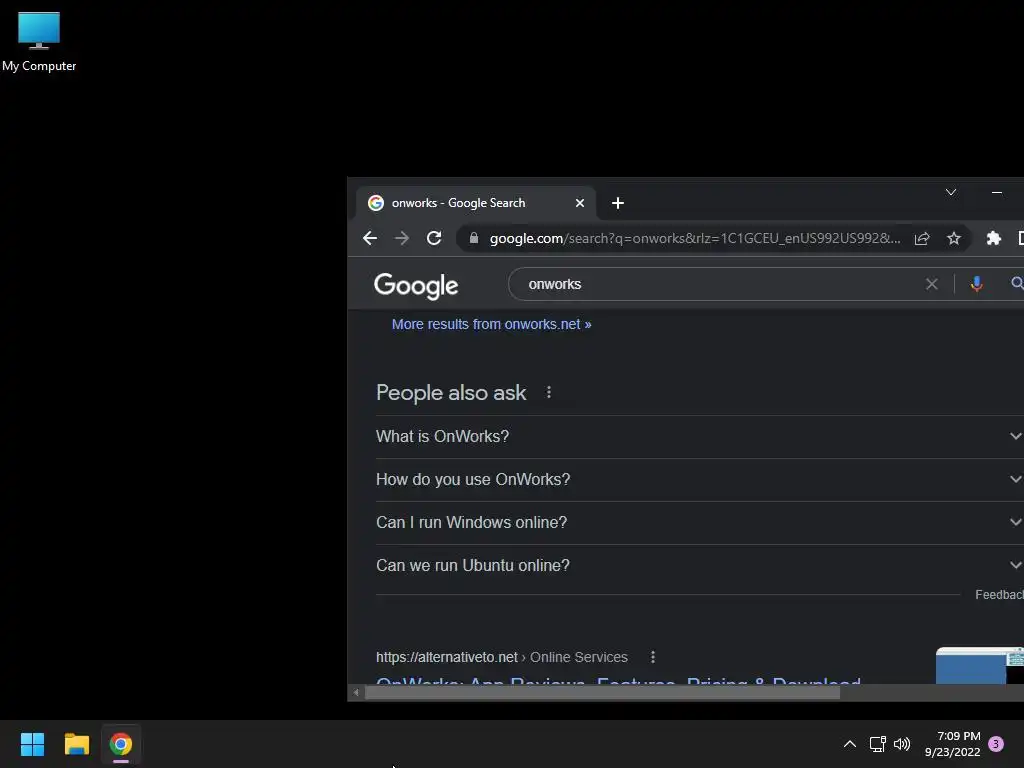Expand "How do you use OnWorks?" question
1024x768 pixels.
(699, 479)
